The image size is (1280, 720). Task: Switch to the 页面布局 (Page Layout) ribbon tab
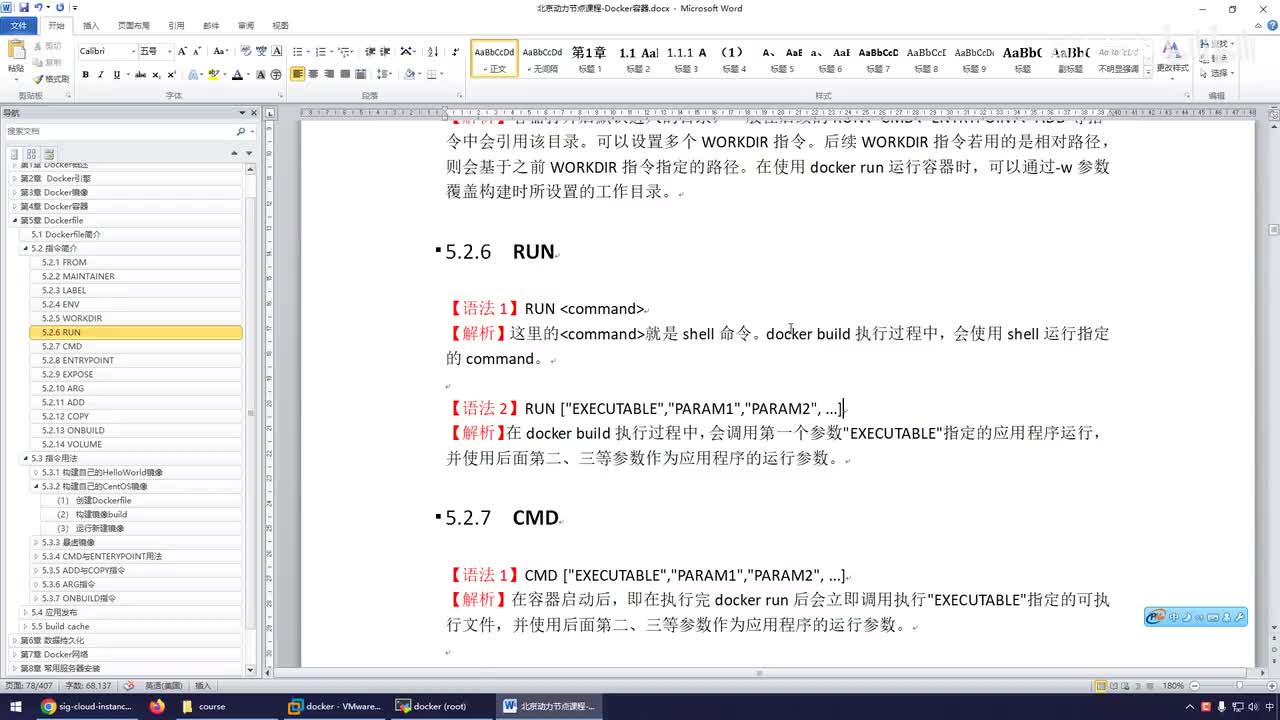pyautogui.click(x=133, y=25)
